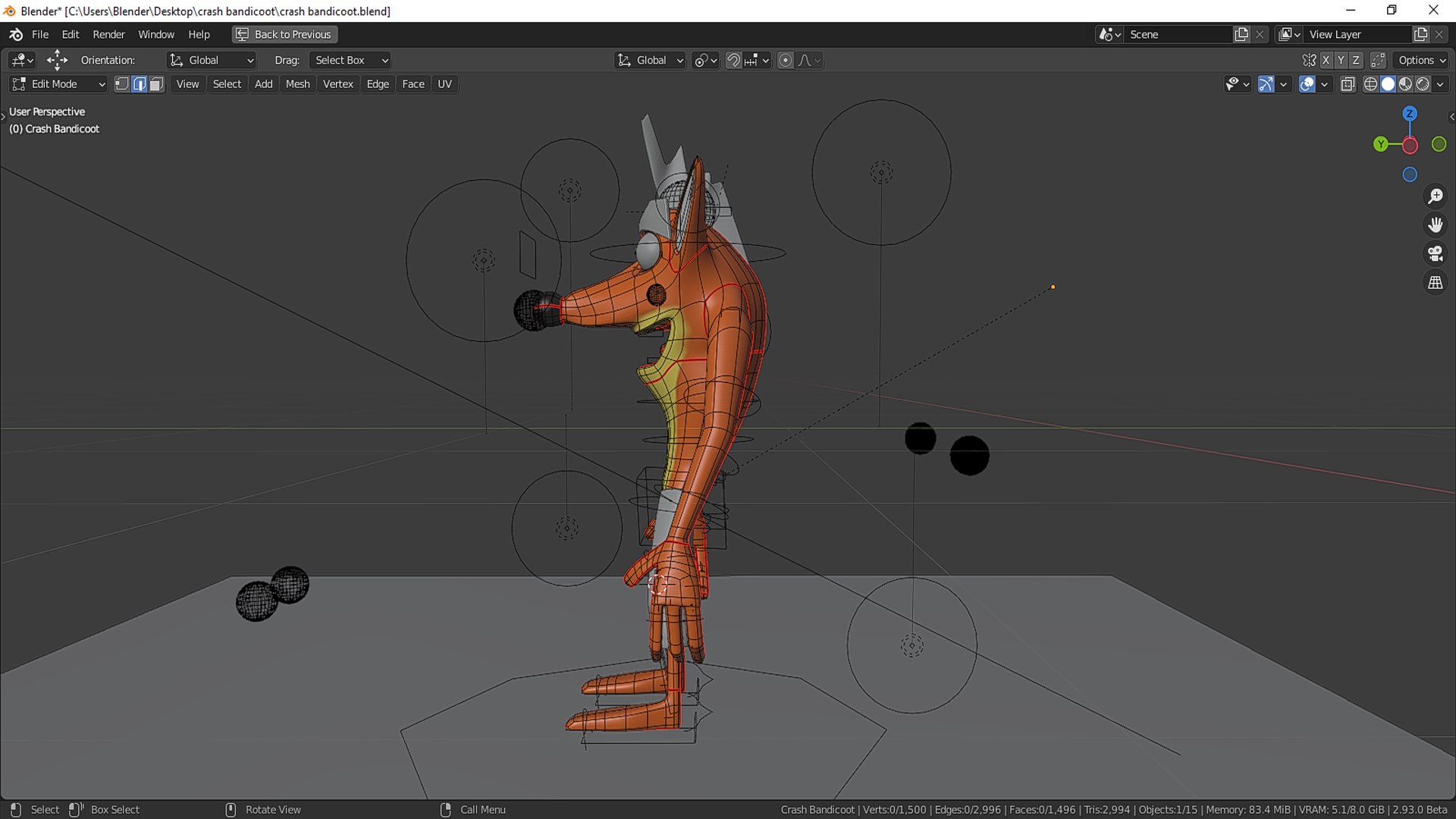Open the viewport View menu
Image resolution: width=1456 pixels, height=819 pixels.
(x=187, y=84)
